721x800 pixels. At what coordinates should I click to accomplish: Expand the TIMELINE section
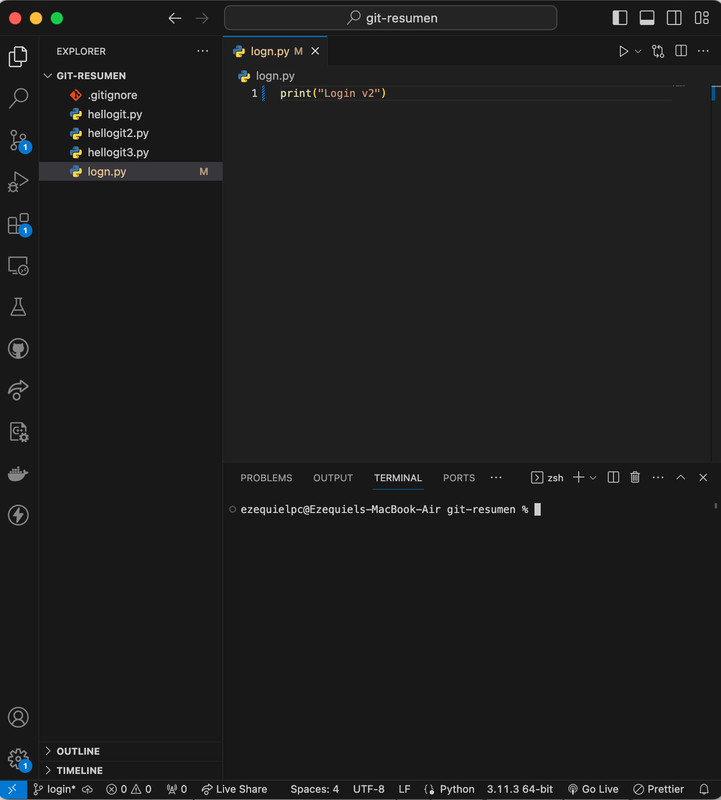point(131,770)
